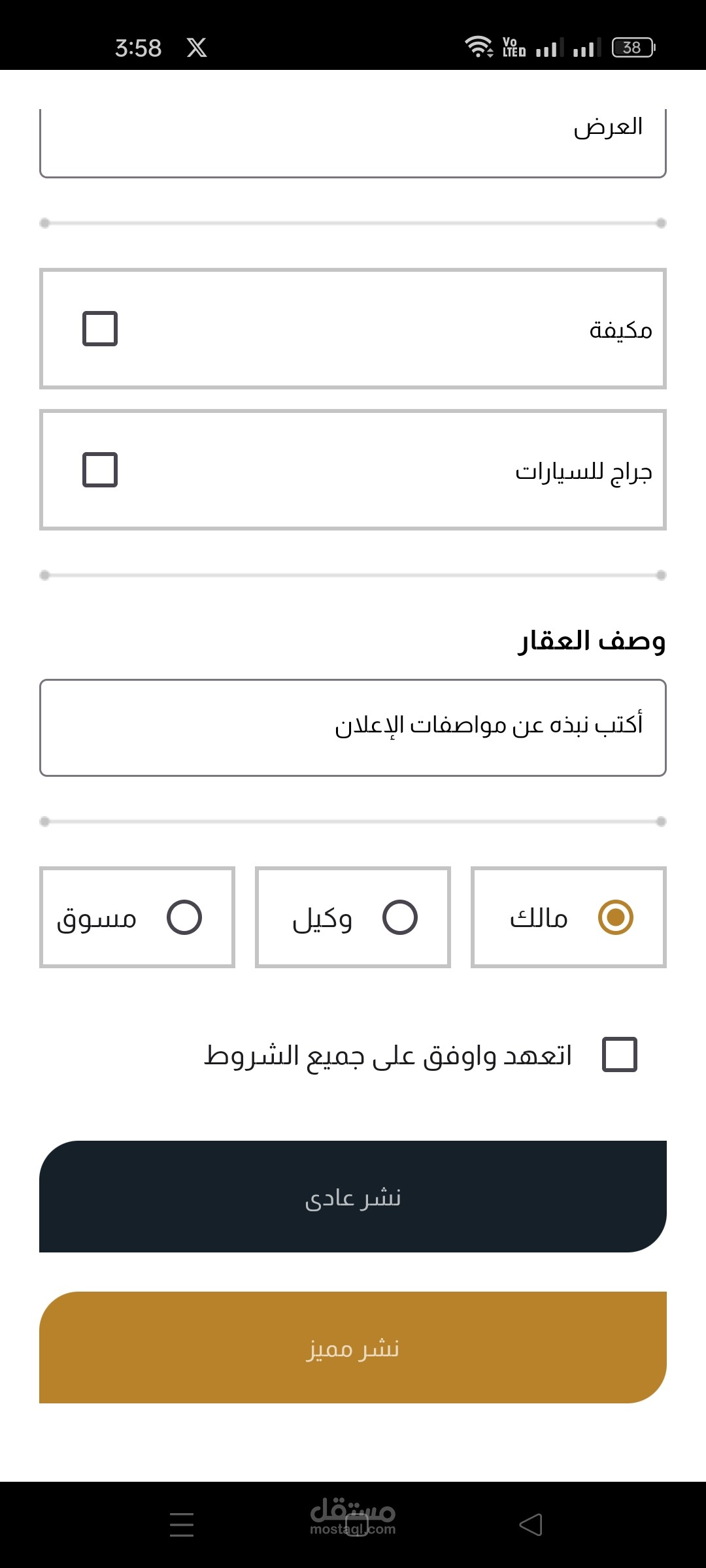Tap the VoLTE status icon
Image resolution: width=706 pixels, height=1568 pixels.
514,48
